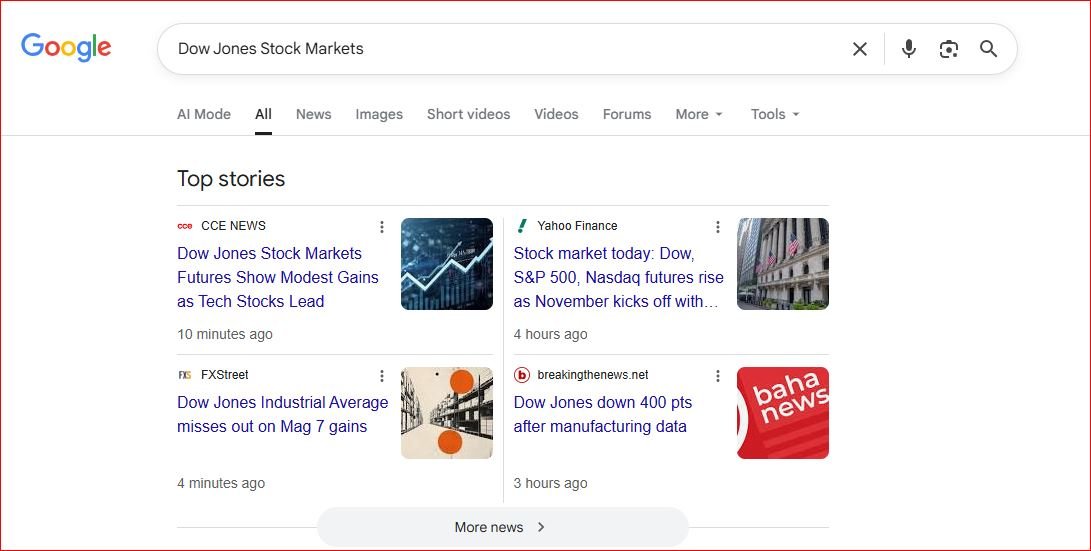Expand the More search filters dropdown
Screen dimensions: 1091x551
[698, 114]
